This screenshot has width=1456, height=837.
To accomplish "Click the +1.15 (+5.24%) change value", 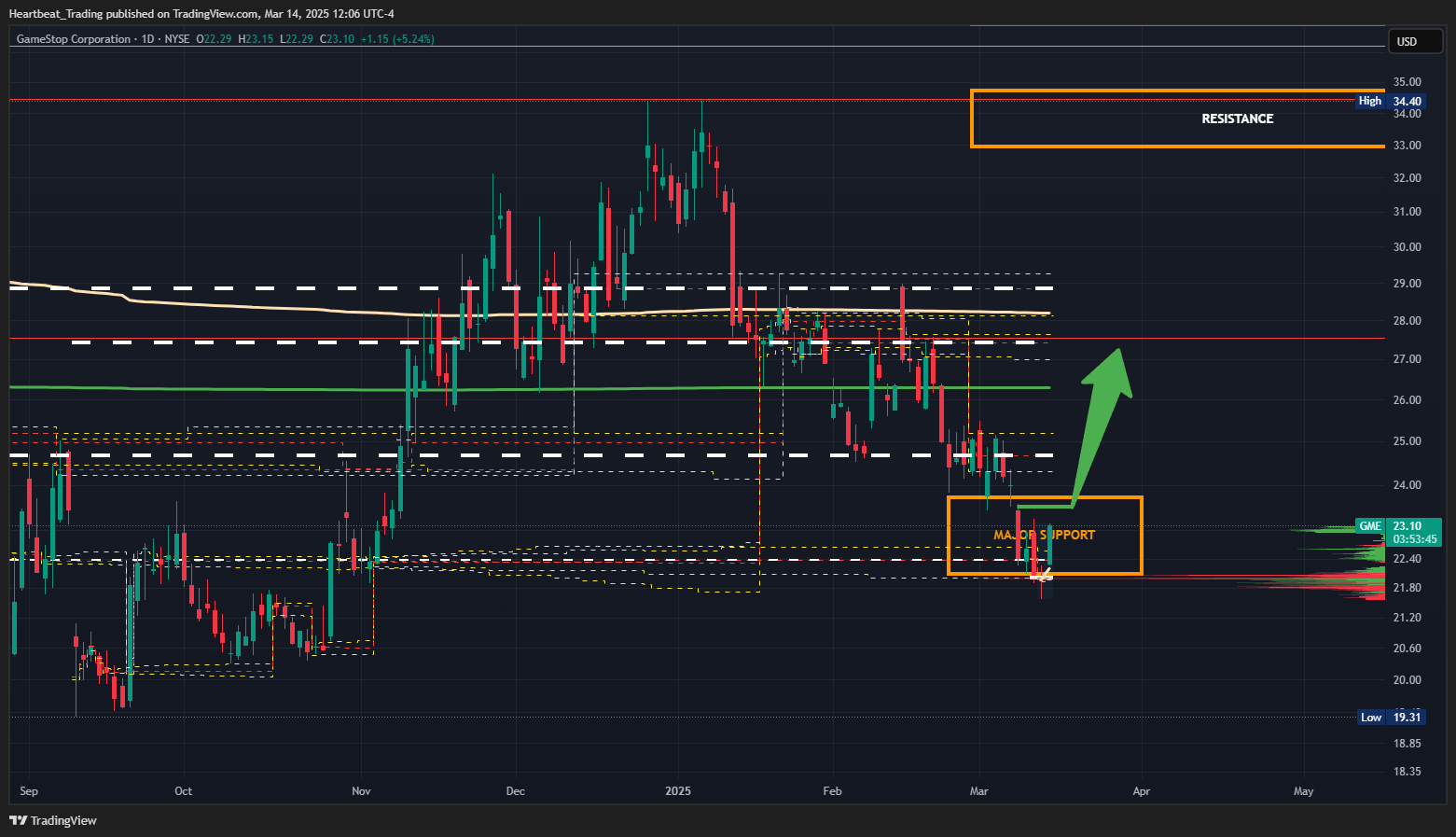I will click(x=397, y=39).
